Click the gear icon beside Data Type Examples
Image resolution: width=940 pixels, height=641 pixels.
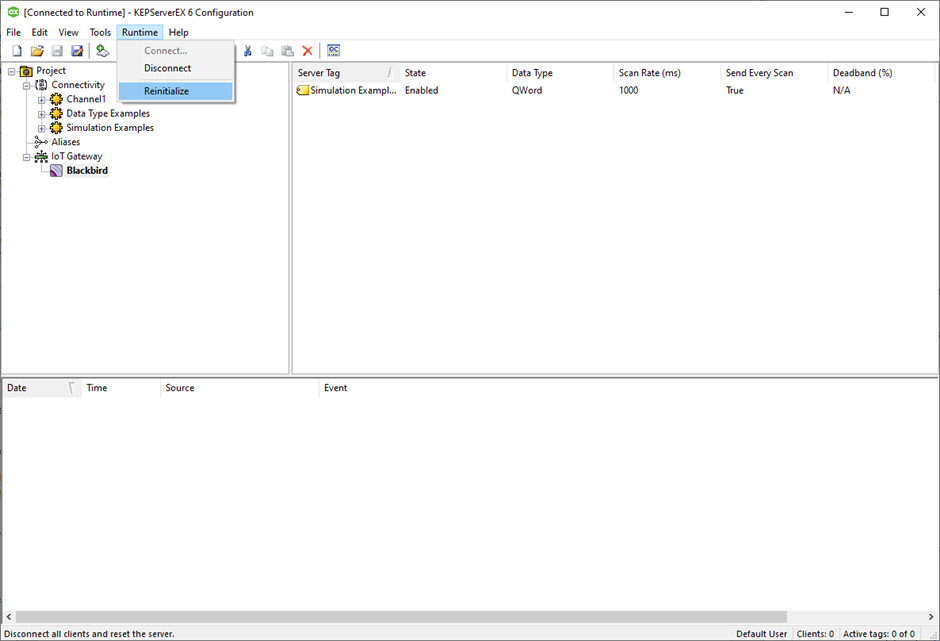click(56, 113)
